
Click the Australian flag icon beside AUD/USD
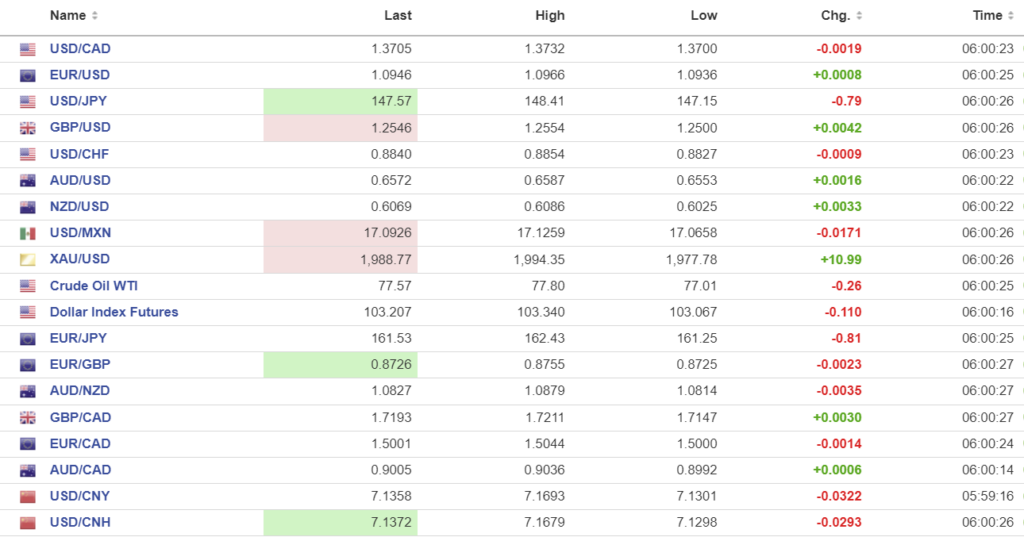coord(27,181)
